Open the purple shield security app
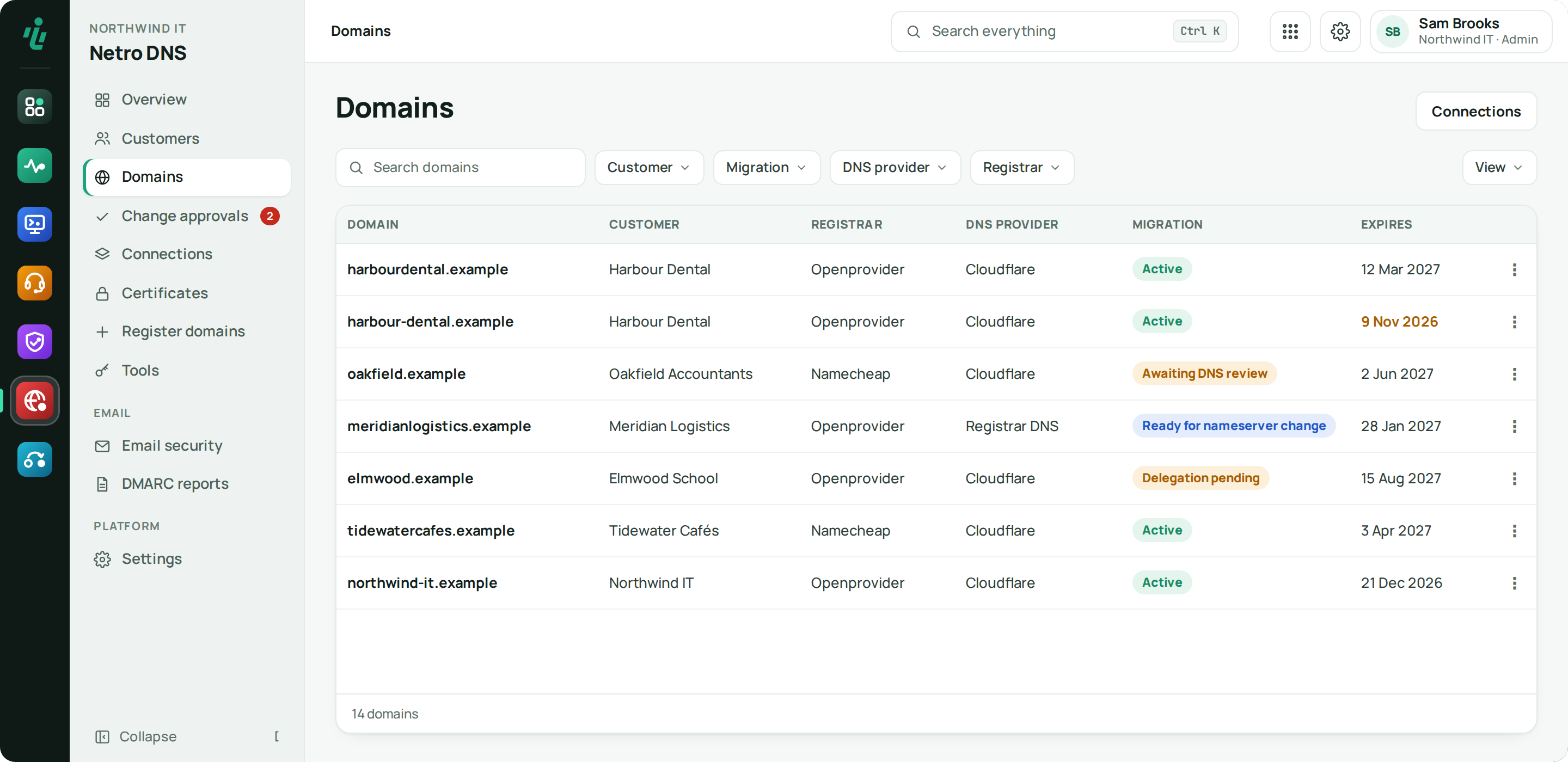This screenshot has width=1568, height=762. (x=35, y=342)
